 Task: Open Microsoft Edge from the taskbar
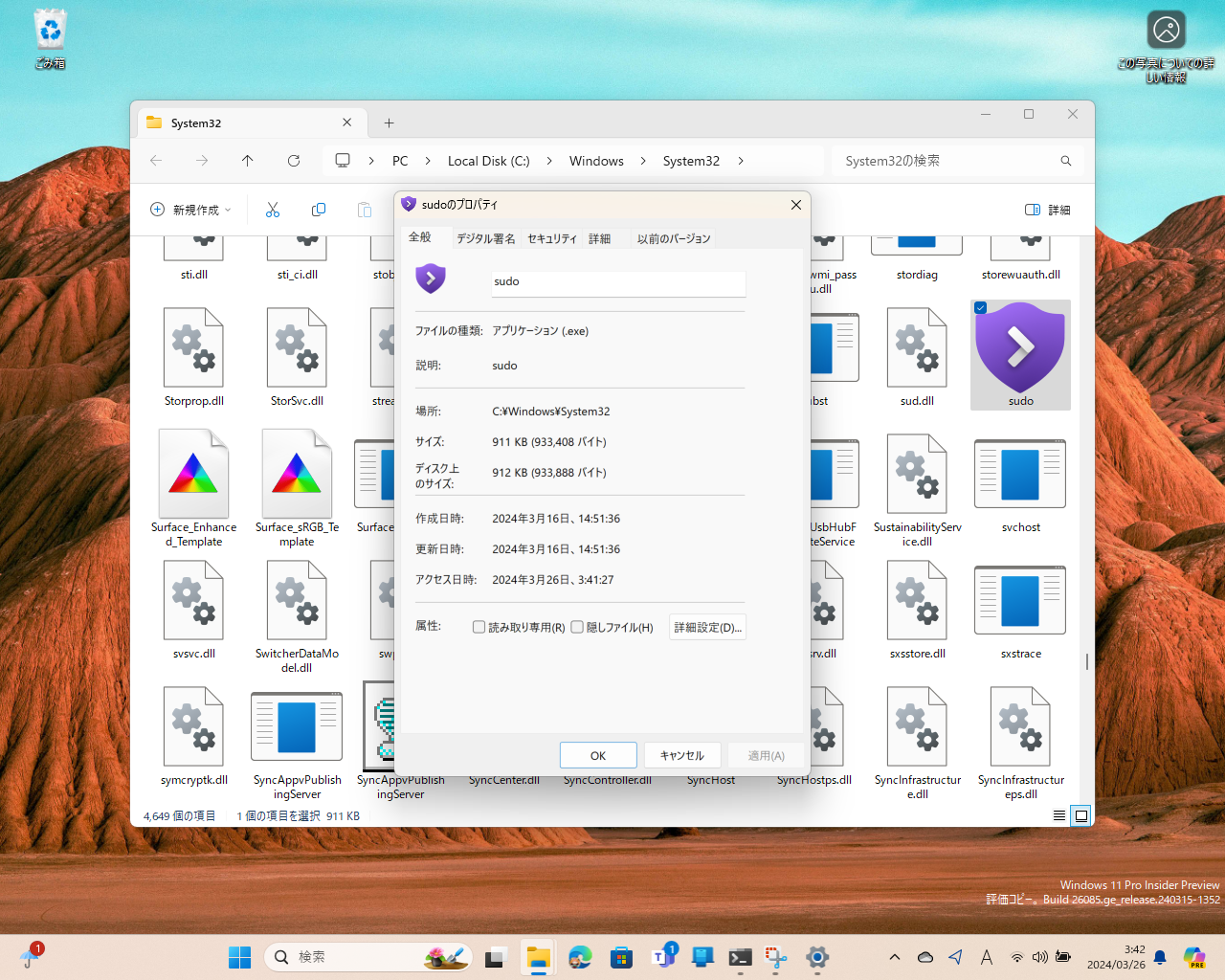tap(580, 957)
